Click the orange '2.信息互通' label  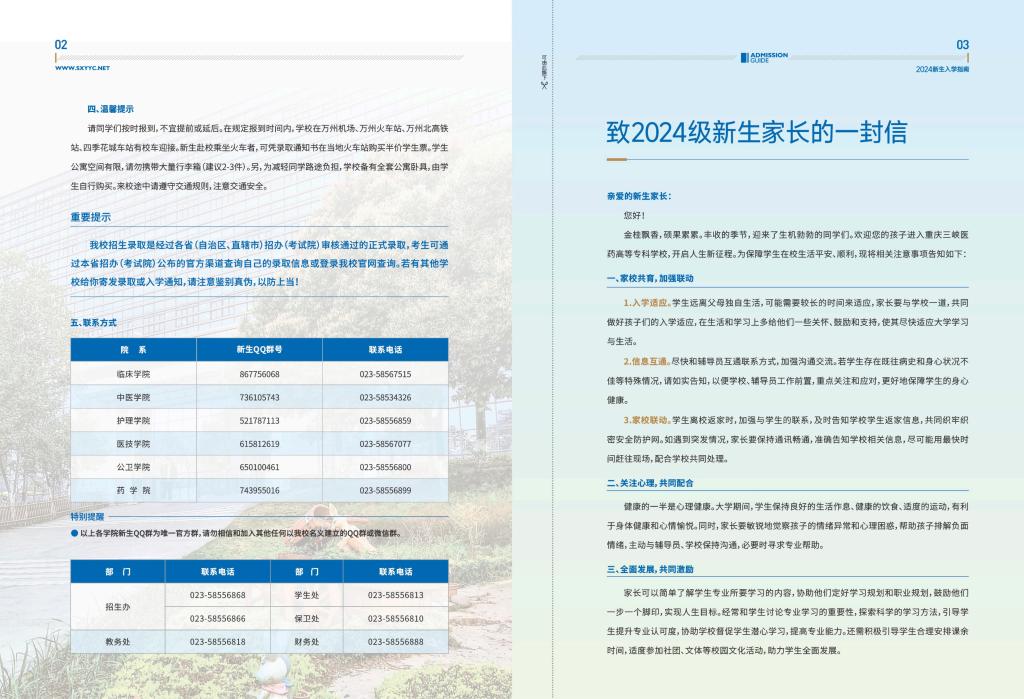pyautogui.click(x=646, y=361)
